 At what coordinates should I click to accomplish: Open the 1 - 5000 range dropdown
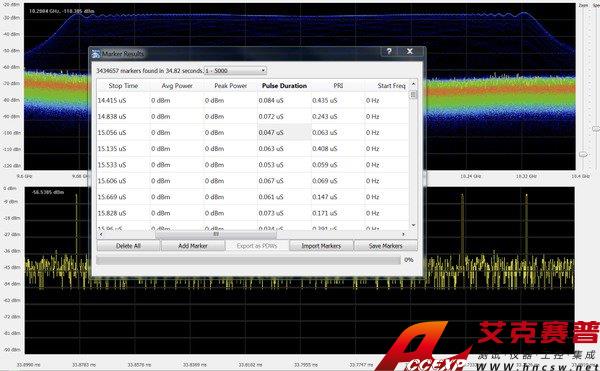pyautogui.click(x=235, y=71)
